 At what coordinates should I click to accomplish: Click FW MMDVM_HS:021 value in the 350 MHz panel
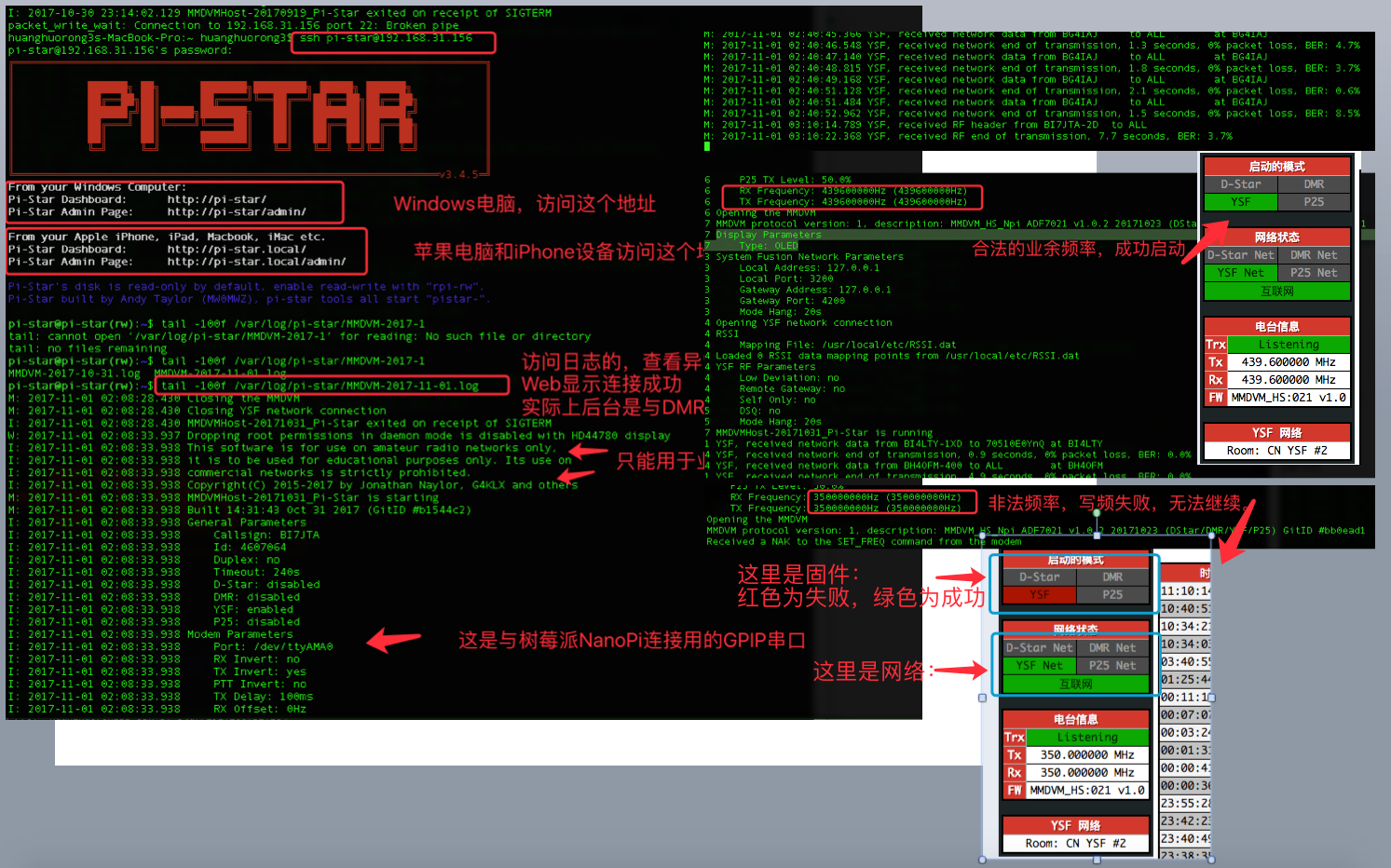pos(1087,791)
